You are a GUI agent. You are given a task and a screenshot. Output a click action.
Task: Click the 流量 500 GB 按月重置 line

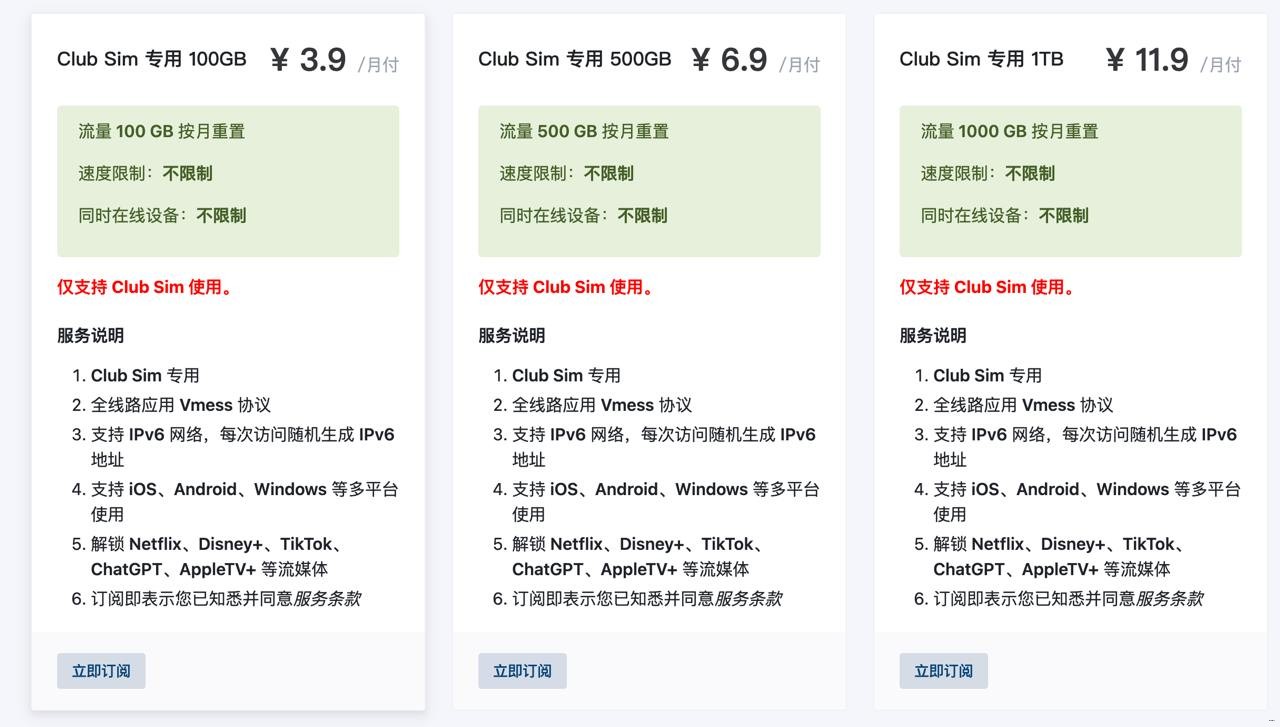pos(584,131)
